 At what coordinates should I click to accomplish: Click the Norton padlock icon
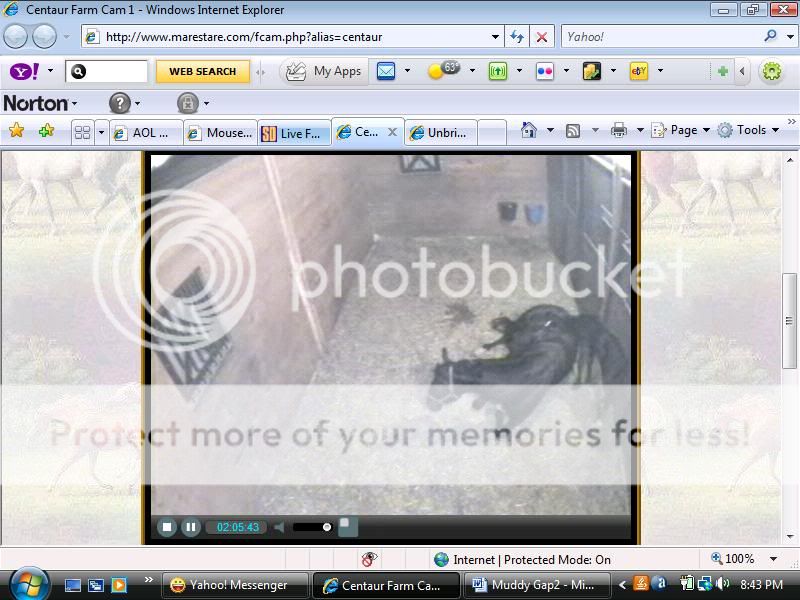pyautogui.click(x=188, y=104)
